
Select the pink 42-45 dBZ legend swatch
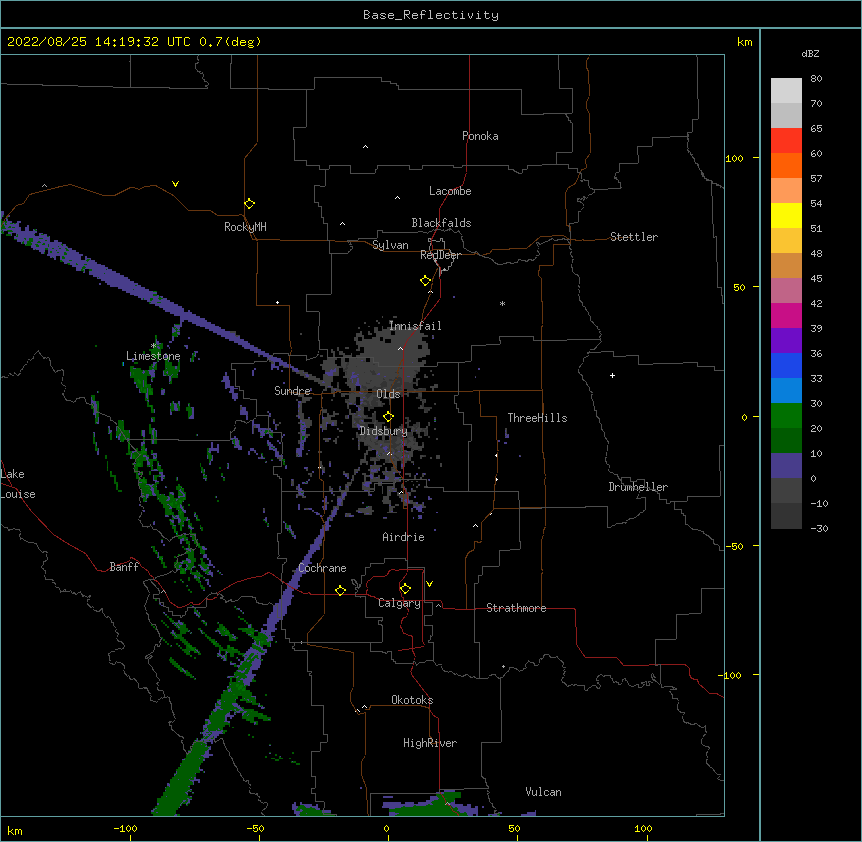point(786,291)
